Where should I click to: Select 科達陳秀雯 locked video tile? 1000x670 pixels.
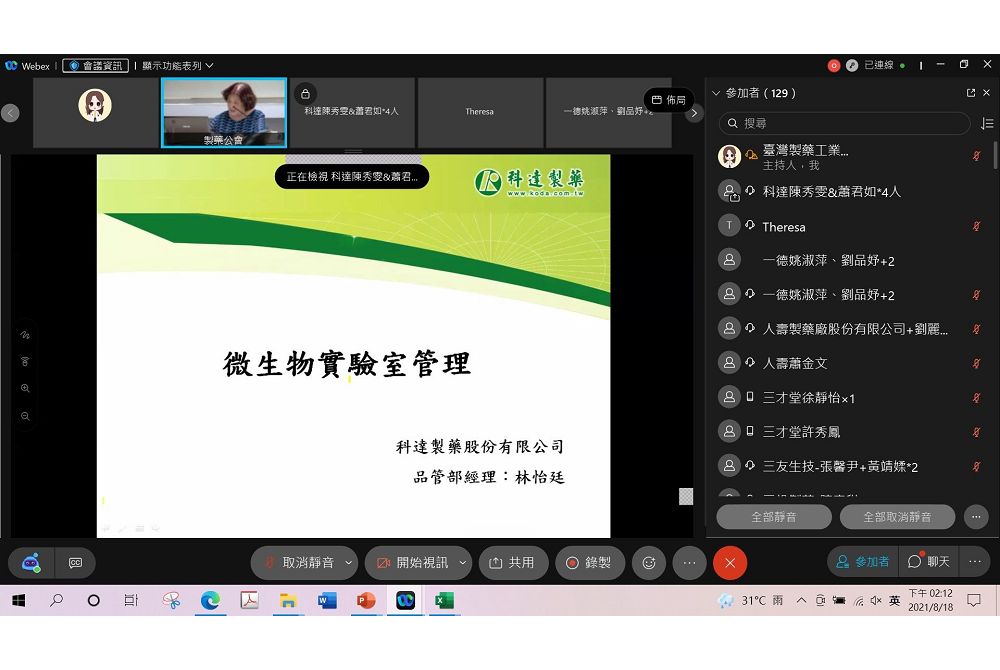pyautogui.click(x=352, y=113)
